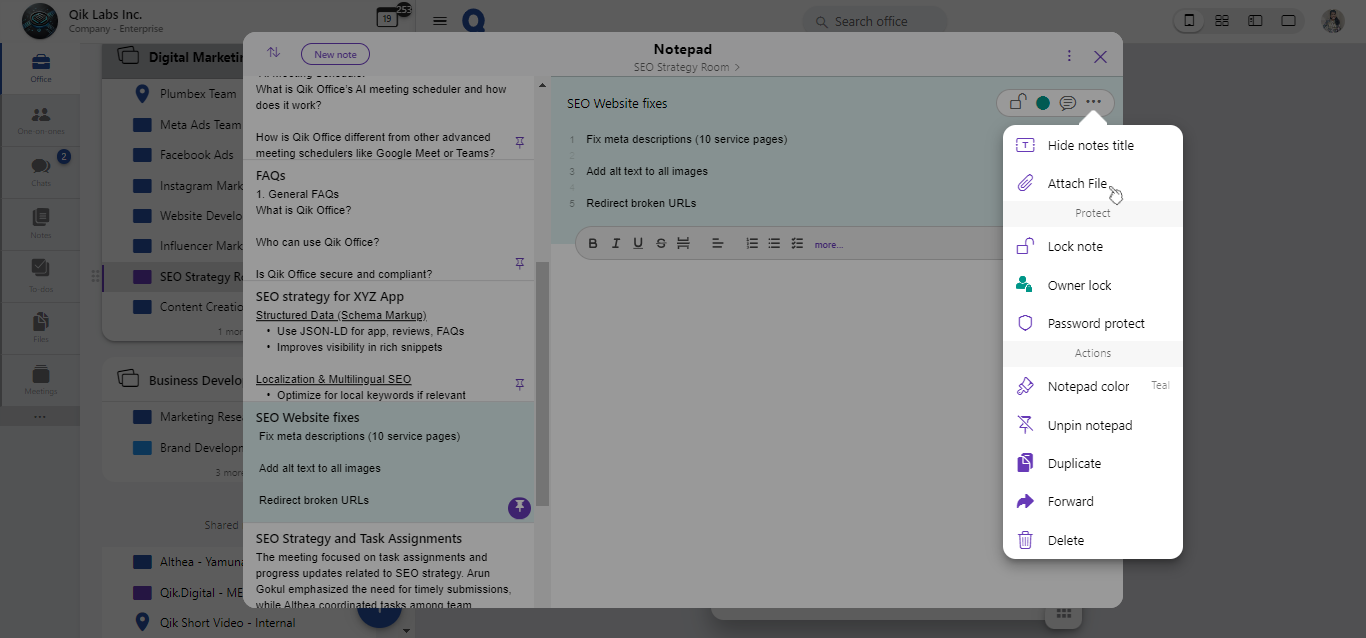Open the calendar icon in top bar

pos(387,19)
